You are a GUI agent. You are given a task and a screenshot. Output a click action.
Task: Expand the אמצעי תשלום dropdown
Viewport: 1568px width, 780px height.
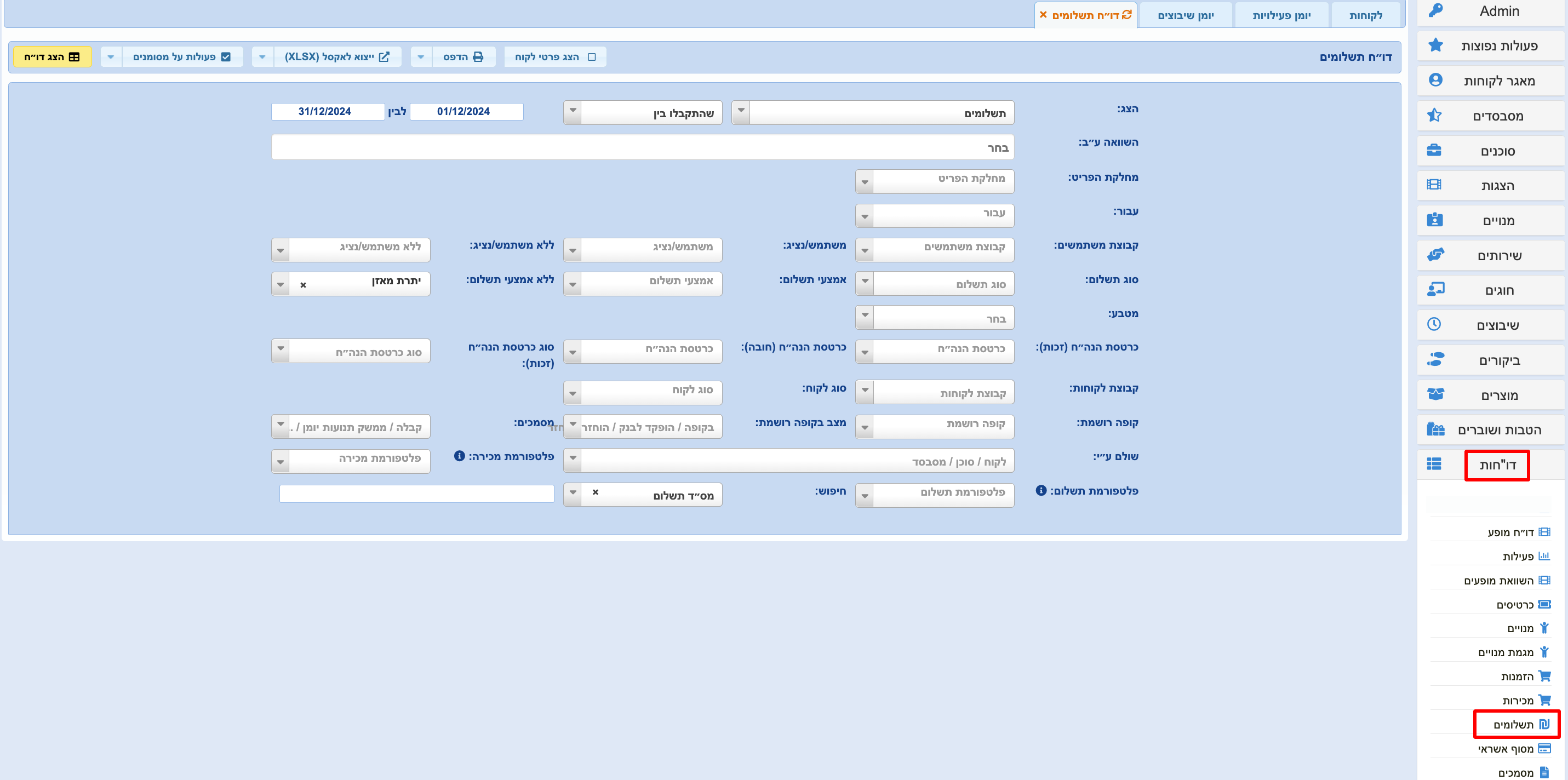pyautogui.click(x=572, y=284)
